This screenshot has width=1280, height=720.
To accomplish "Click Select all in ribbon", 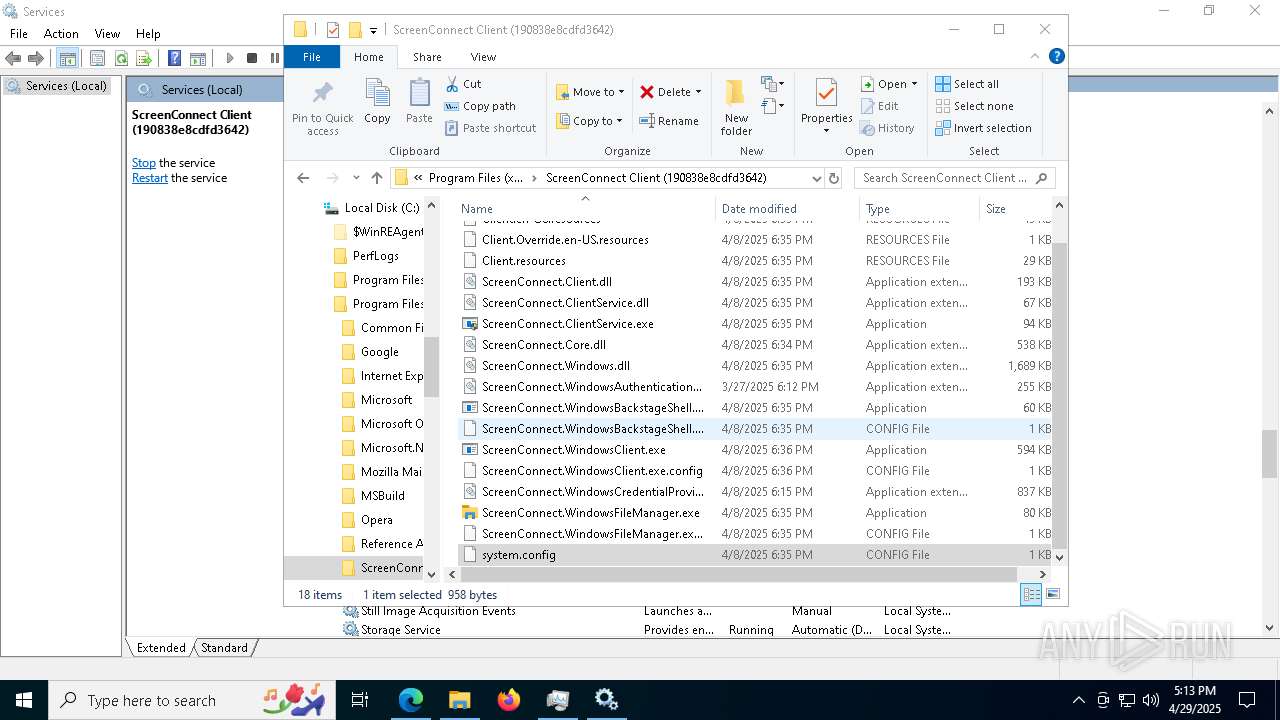I will tap(967, 84).
